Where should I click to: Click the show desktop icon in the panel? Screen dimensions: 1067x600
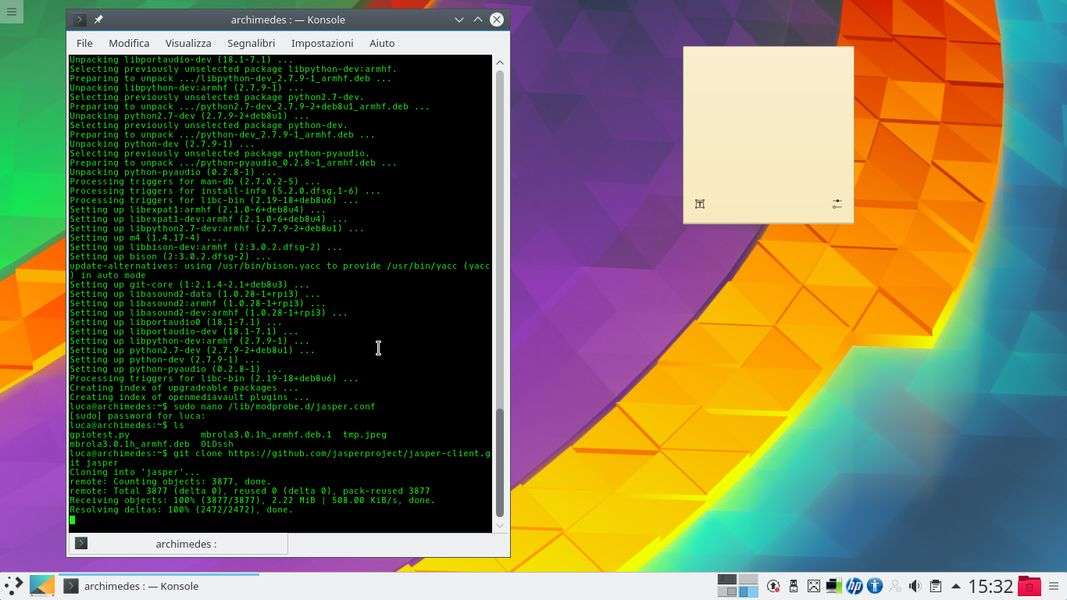42,586
